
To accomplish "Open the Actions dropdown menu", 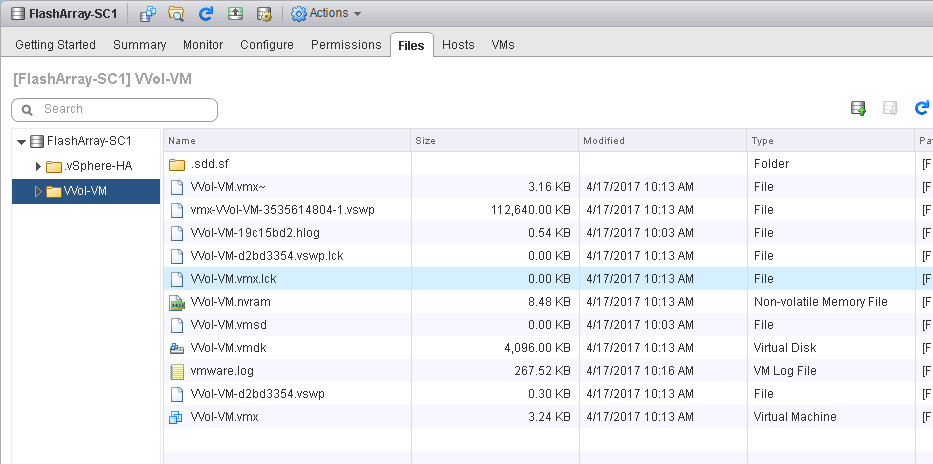I will point(326,13).
